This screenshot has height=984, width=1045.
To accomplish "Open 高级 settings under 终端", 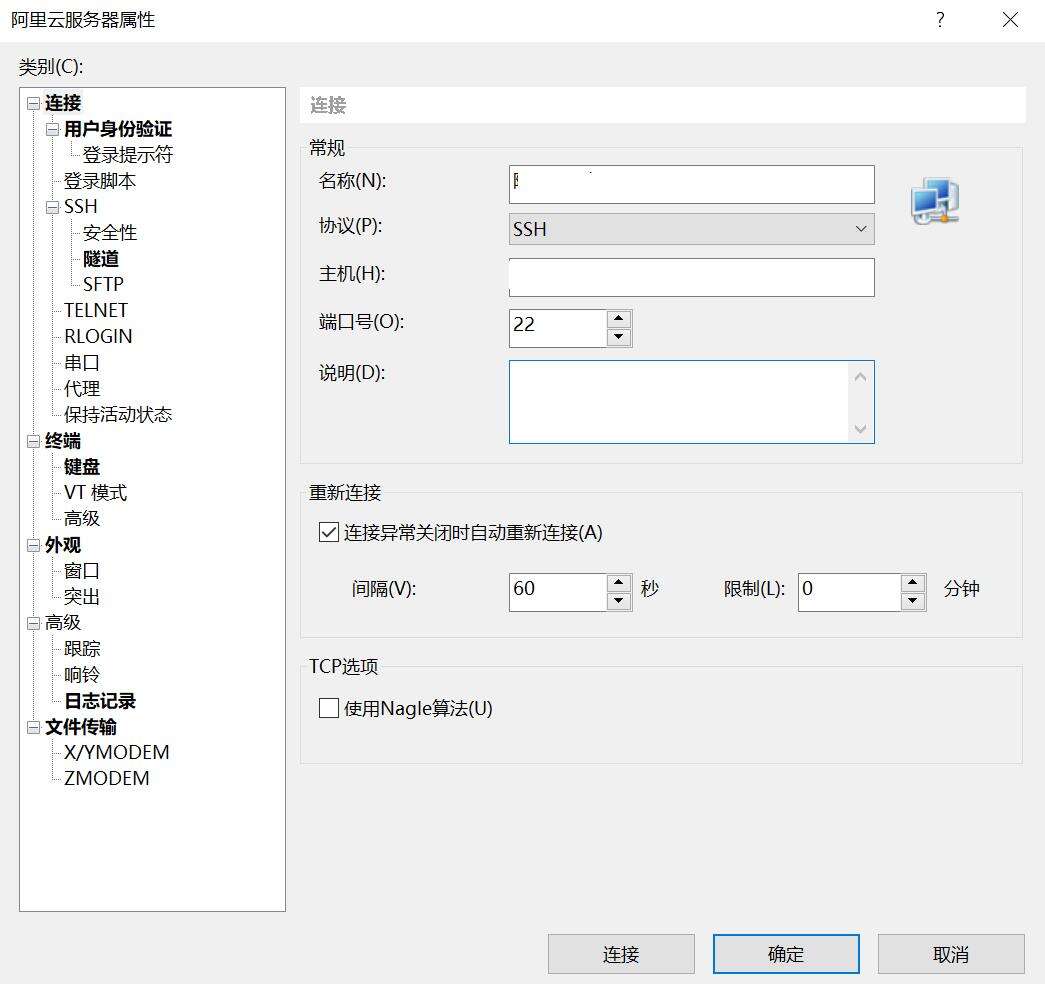I will pyautogui.click(x=82, y=519).
